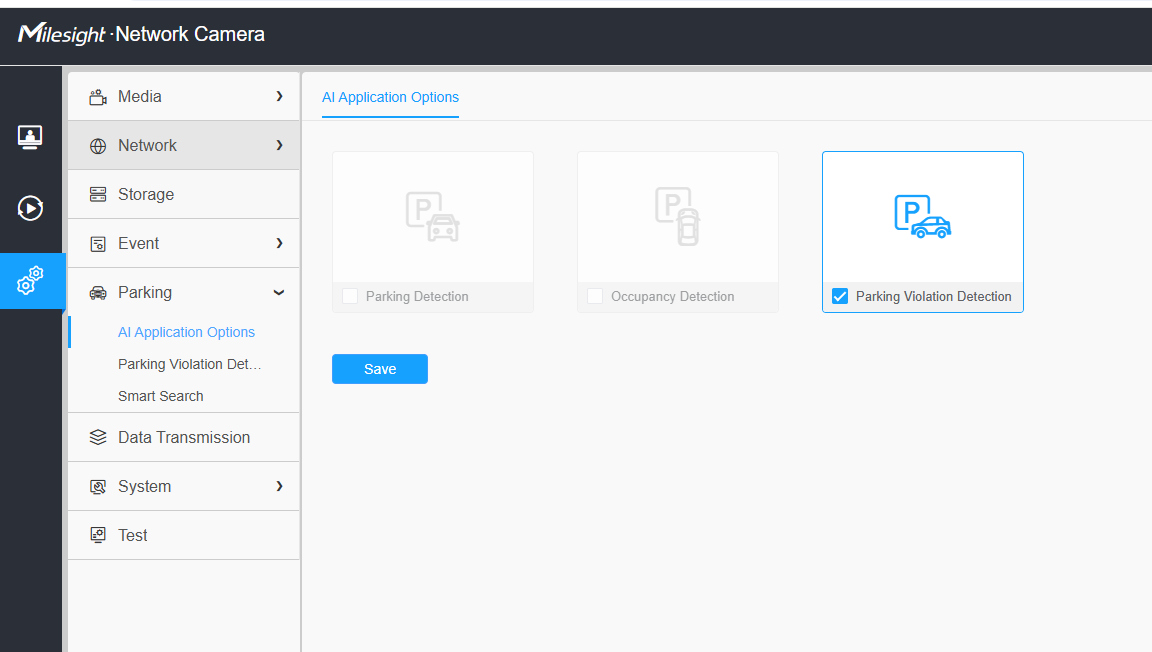
Task: Click the Media menu label
Action: pos(140,96)
